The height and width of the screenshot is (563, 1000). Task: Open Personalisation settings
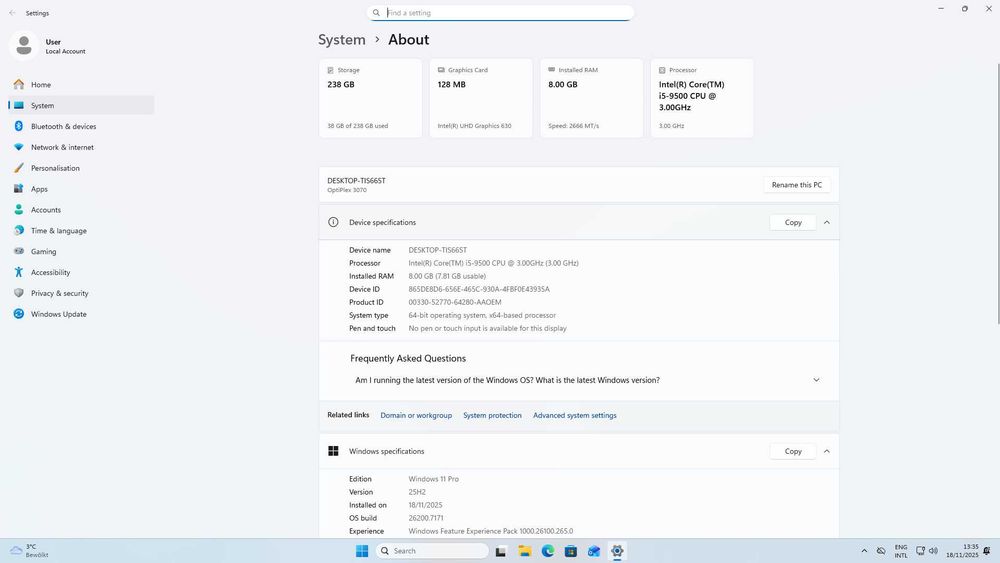coord(81,168)
